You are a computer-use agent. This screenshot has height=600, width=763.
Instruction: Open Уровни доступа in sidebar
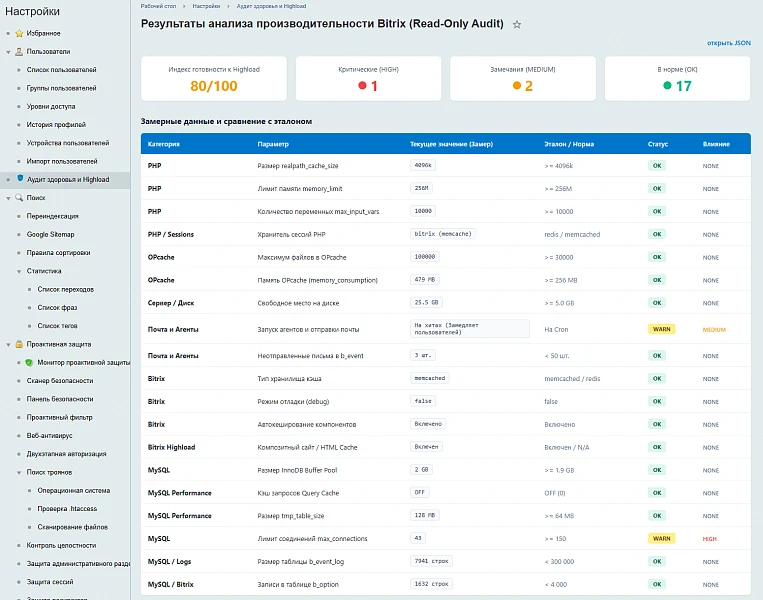[51, 106]
